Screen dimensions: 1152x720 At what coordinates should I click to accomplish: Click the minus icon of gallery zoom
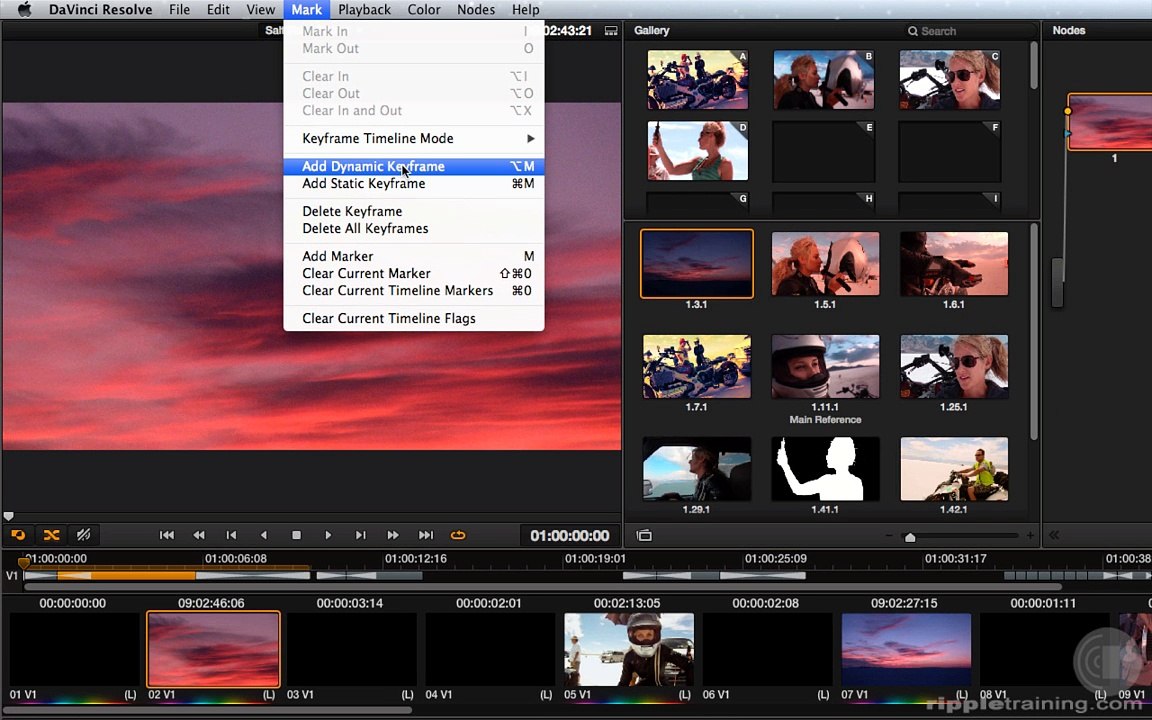(889, 536)
